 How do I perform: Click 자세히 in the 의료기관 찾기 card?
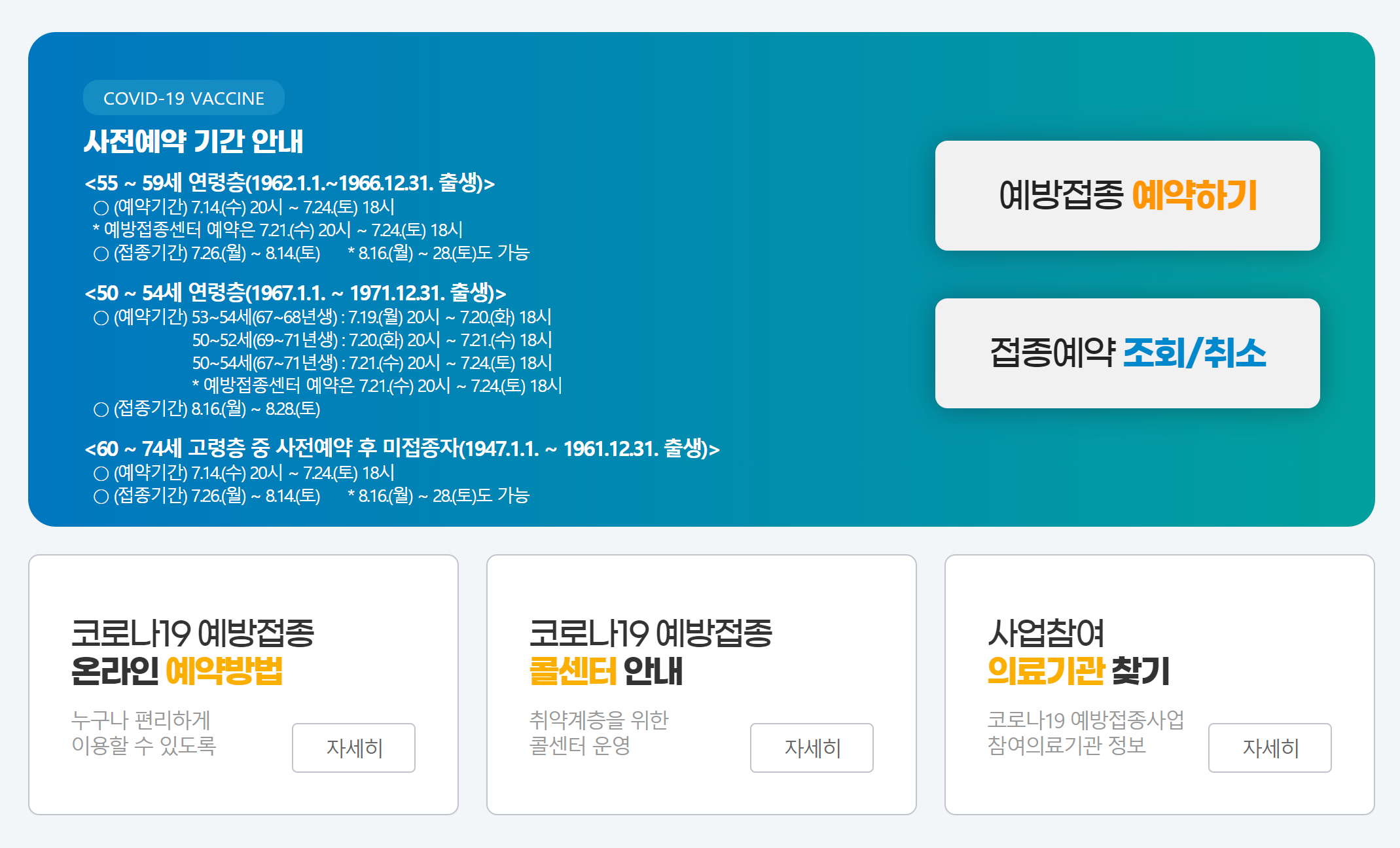[x=1270, y=748]
